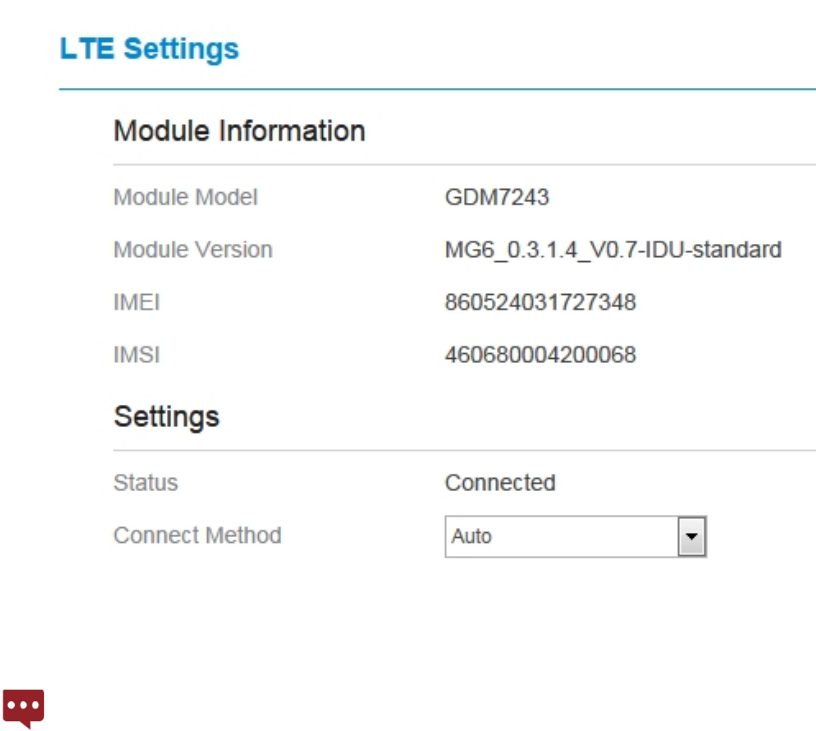Click the Status label
Screen dimensions: 816x731
tap(146, 483)
